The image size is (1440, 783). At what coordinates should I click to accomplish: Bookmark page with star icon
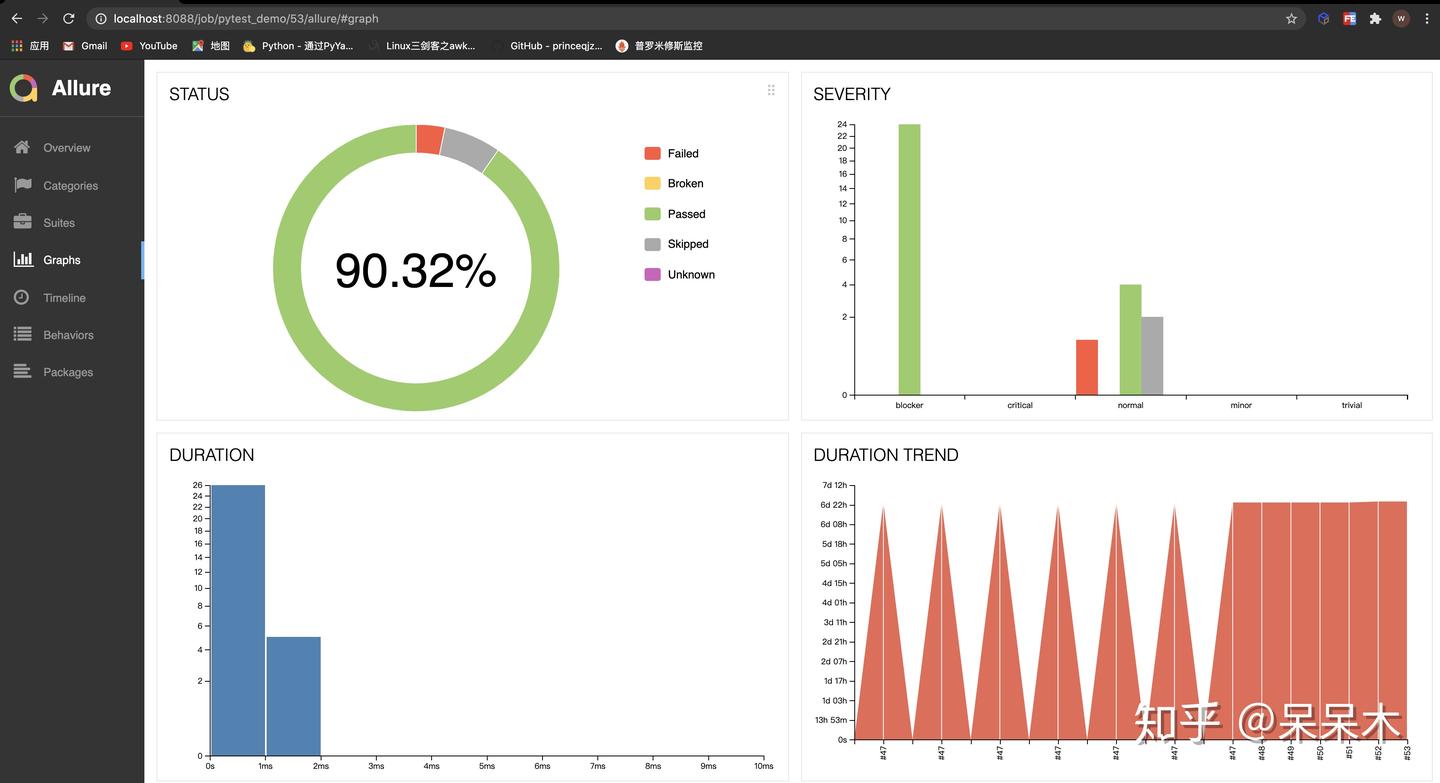1291,18
